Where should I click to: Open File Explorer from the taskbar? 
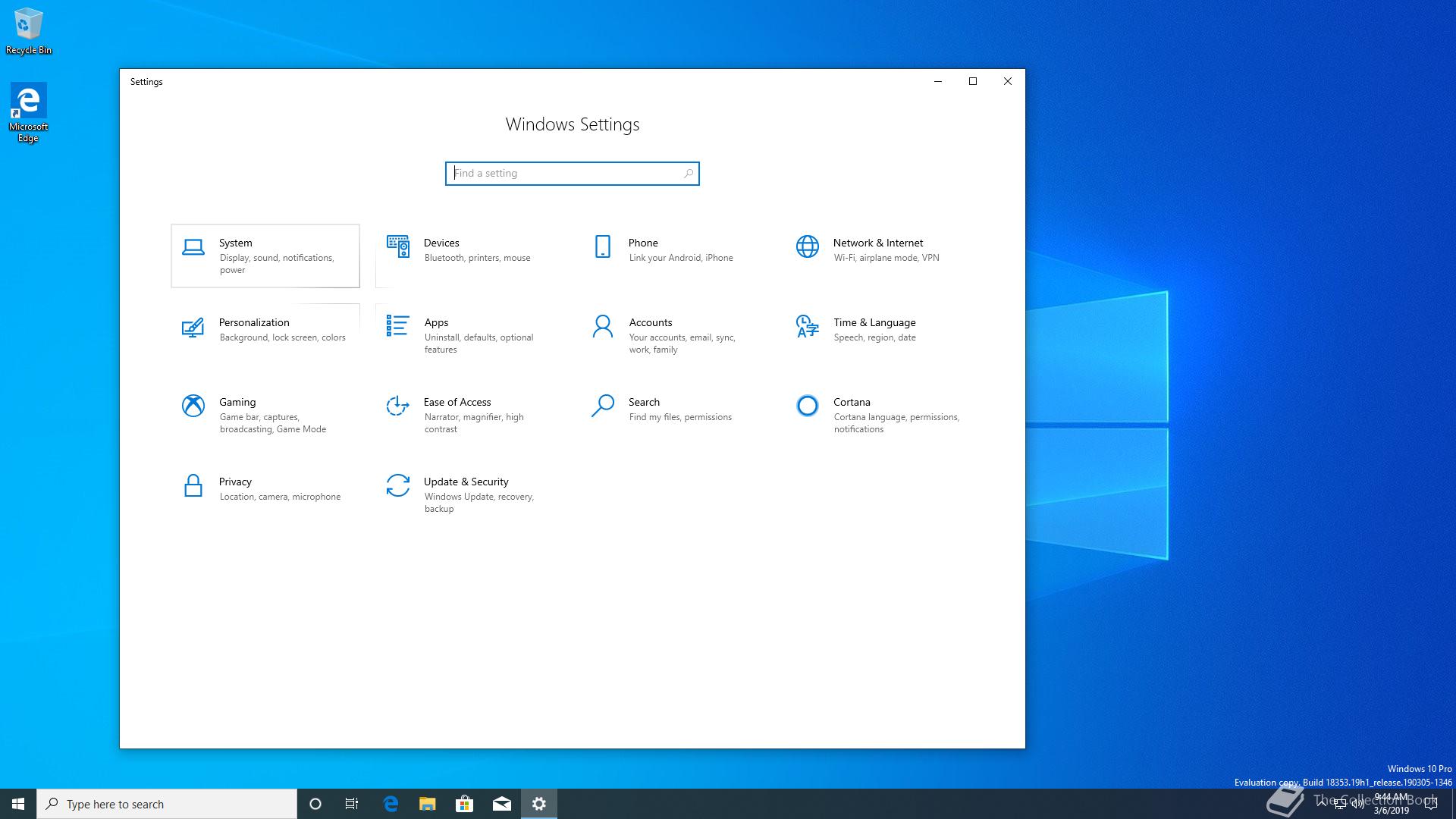428,804
